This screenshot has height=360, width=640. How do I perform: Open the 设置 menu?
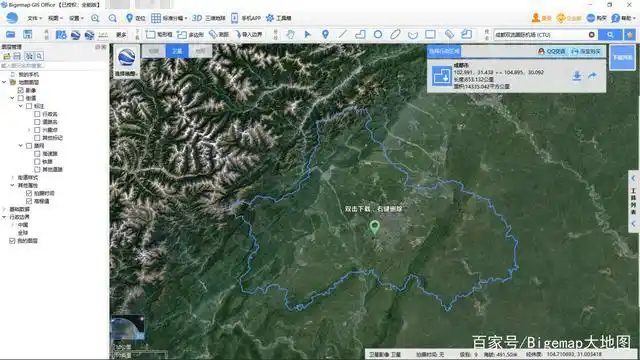tap(76, 18)
